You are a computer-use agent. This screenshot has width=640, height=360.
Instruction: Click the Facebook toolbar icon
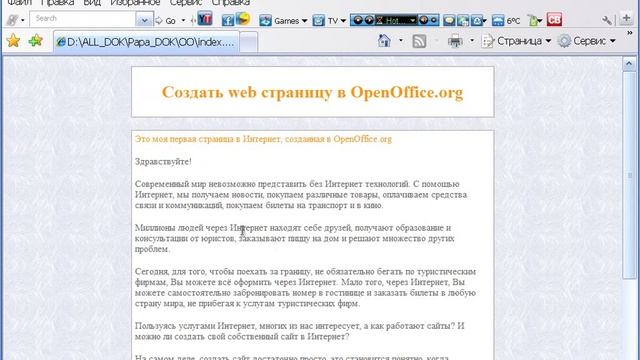tap(228, 20)
